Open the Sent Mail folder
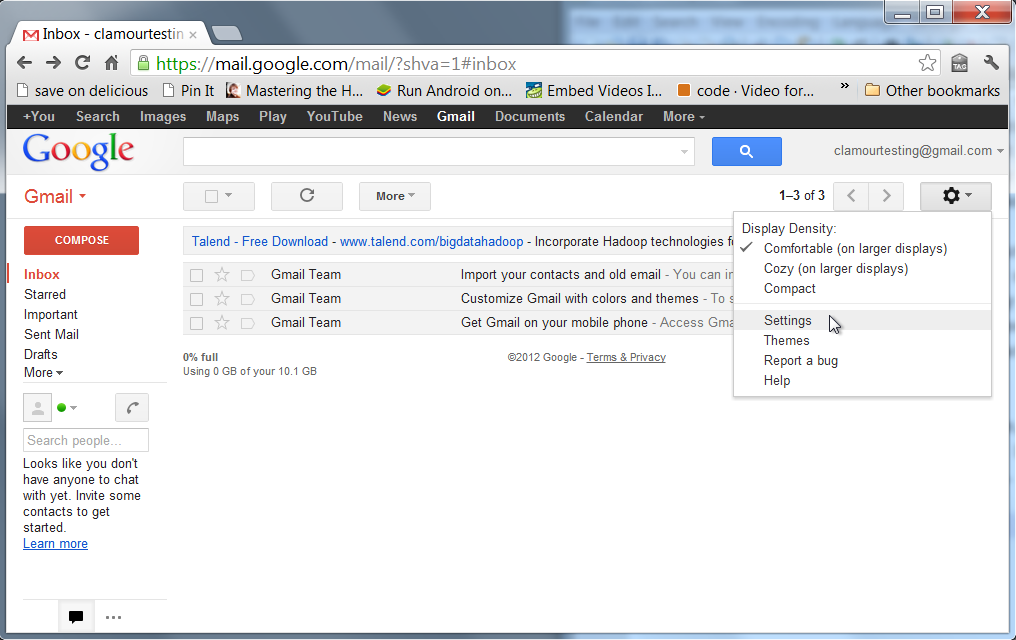 (x=51, y=335)
